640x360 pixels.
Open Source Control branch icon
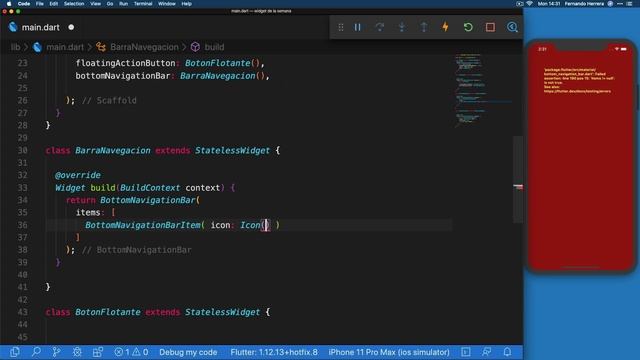[56, 352]
